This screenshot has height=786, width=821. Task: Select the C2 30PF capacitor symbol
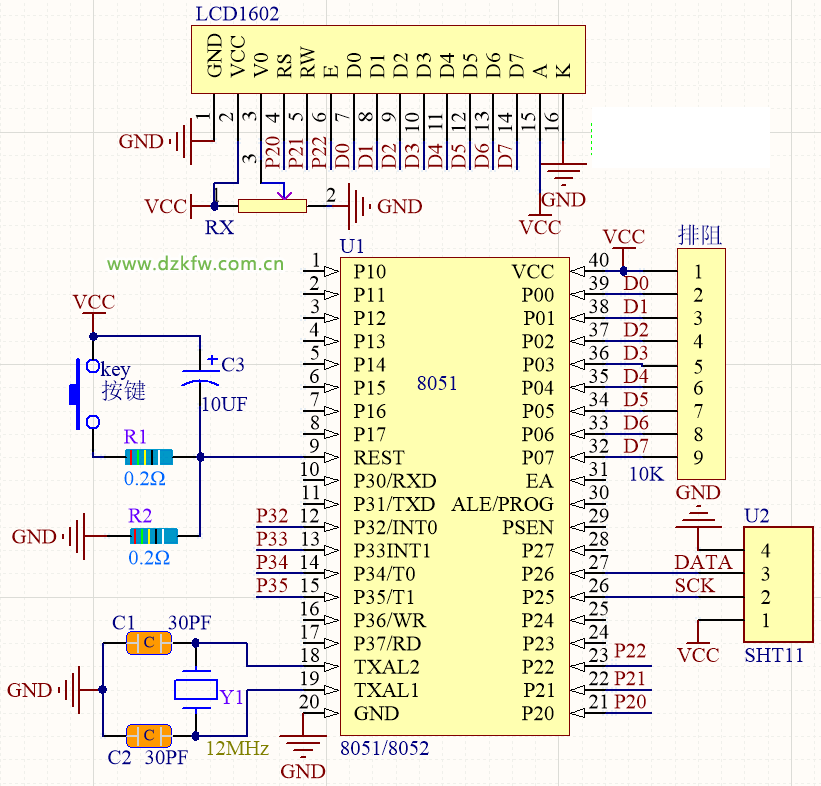coord(149,736)
